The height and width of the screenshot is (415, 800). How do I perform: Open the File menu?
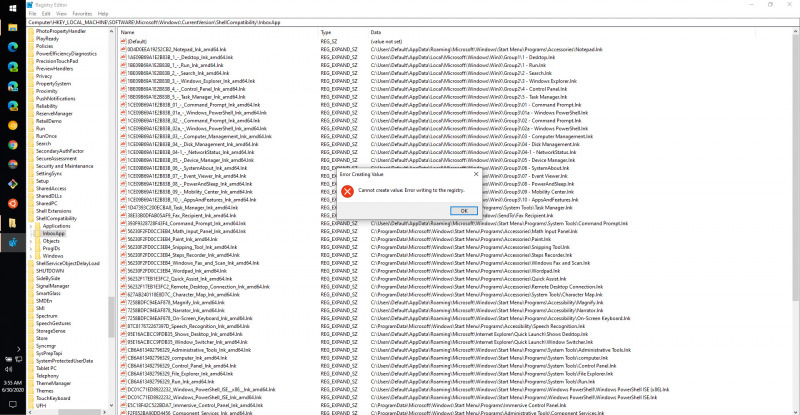[33, 14]
